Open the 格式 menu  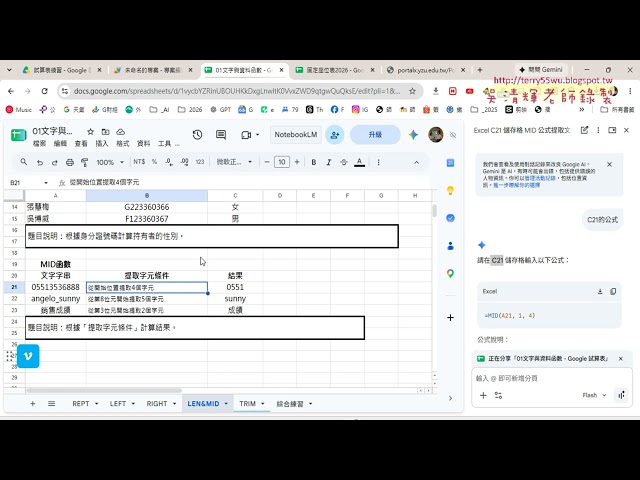(122, 144)
